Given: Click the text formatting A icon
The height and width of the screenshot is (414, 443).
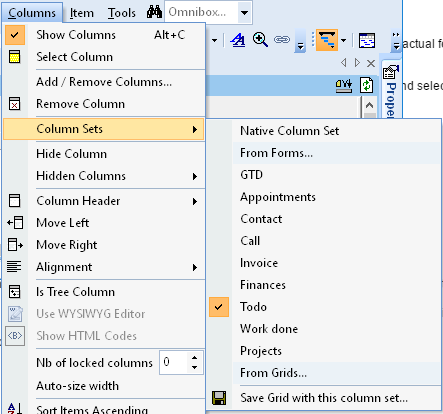Looking at the screenshot, I should point(238,40).
